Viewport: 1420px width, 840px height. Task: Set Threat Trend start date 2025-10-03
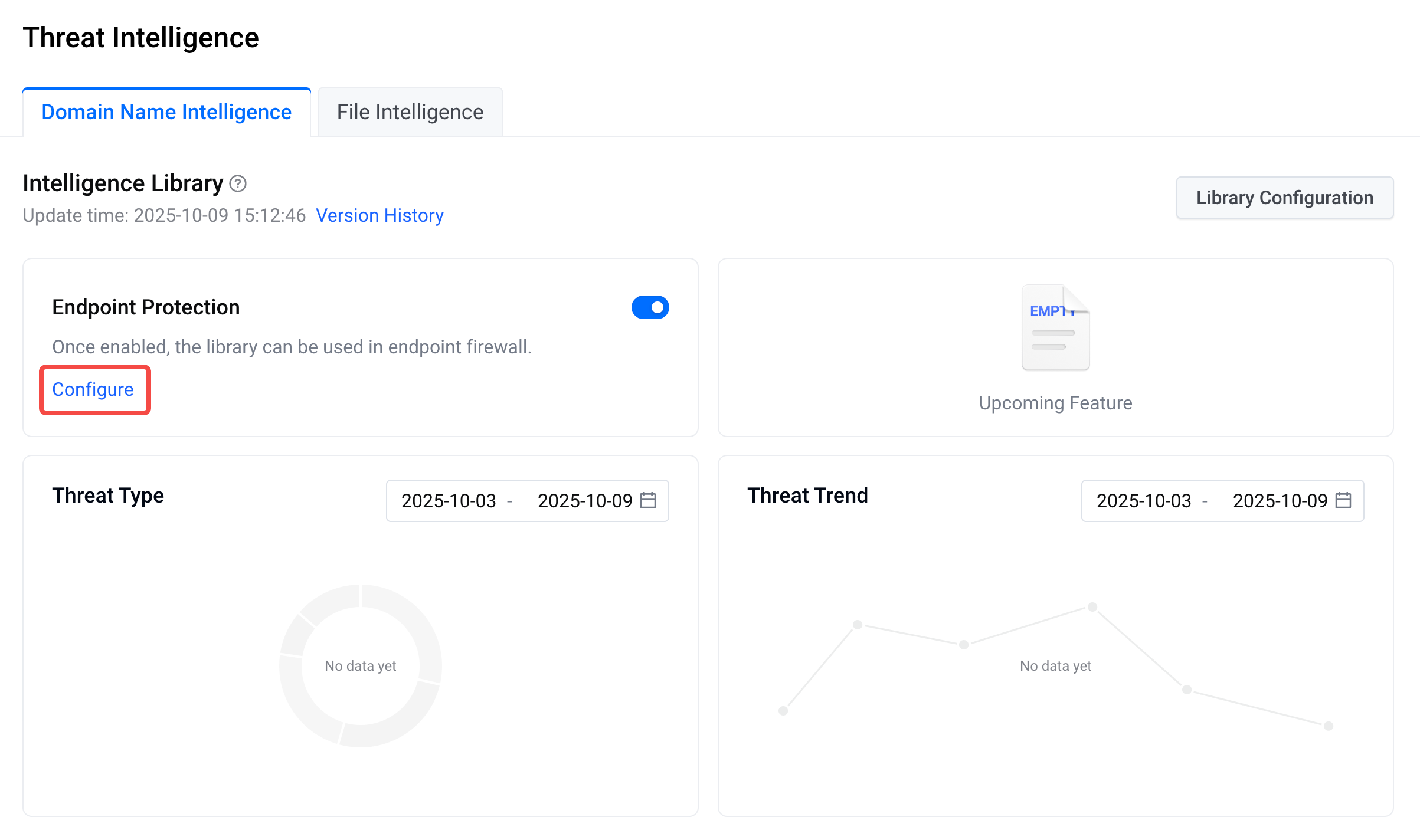(x=1144, y=501)
